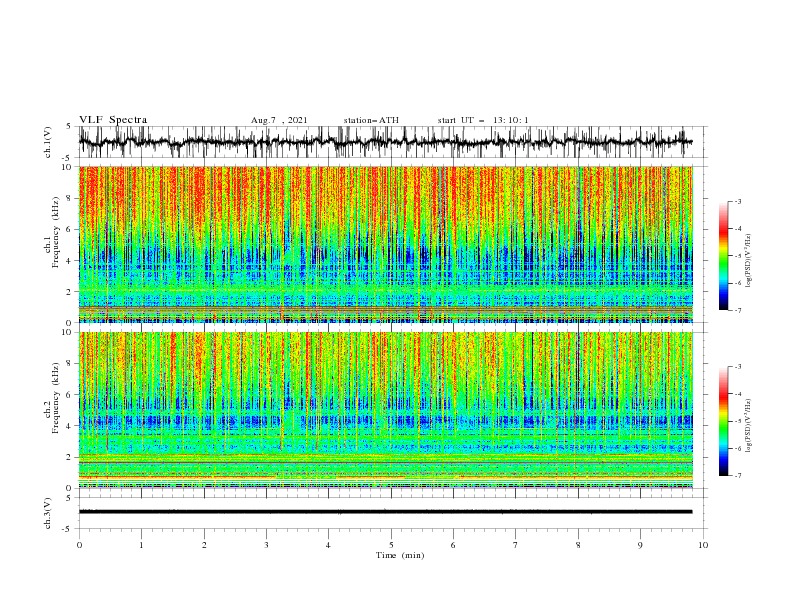The image size is (792, 612).
Task: Click tick "-3" on ch.2 color bar
Action: 738,367
